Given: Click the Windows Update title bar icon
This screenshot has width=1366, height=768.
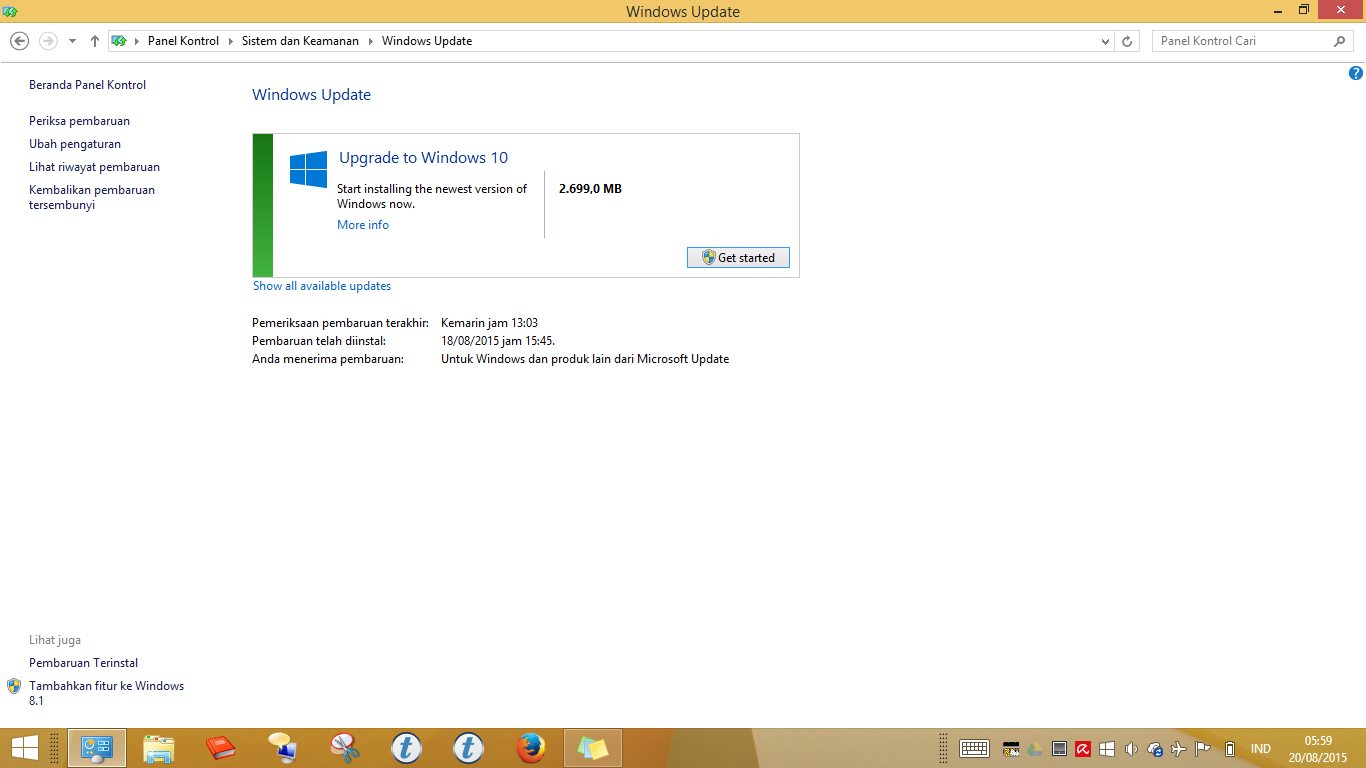Looking at the screenshot, I should pyautogui.click(x=10, y=11).
